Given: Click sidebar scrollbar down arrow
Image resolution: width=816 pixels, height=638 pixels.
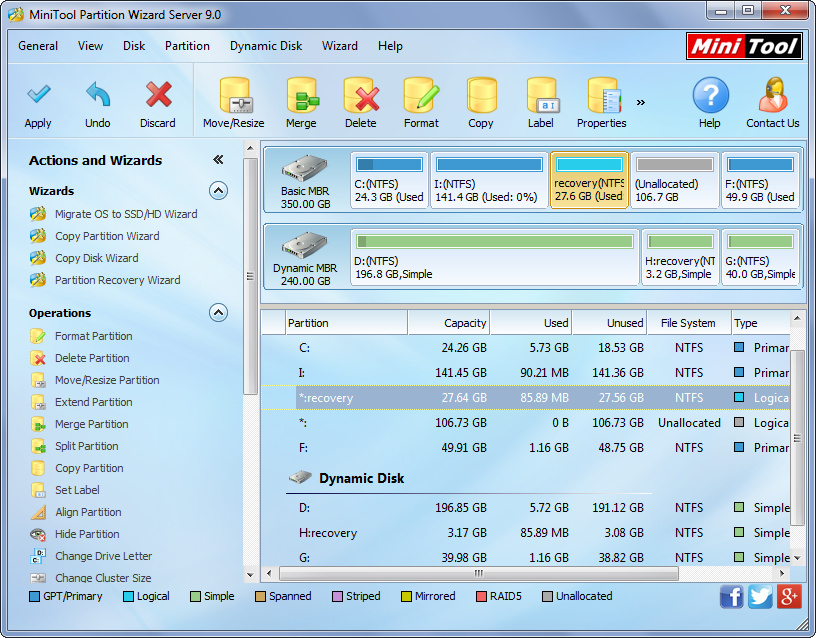Looking at the screenshot, I should pyautogui.click(x=250, y=575).
